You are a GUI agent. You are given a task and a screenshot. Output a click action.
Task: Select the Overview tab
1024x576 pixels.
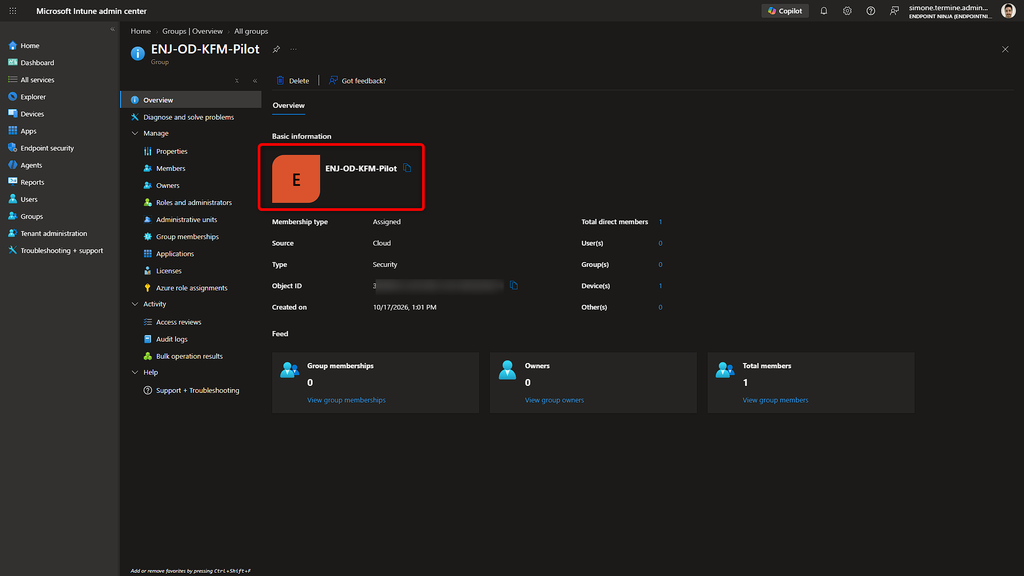pos(289,105)
